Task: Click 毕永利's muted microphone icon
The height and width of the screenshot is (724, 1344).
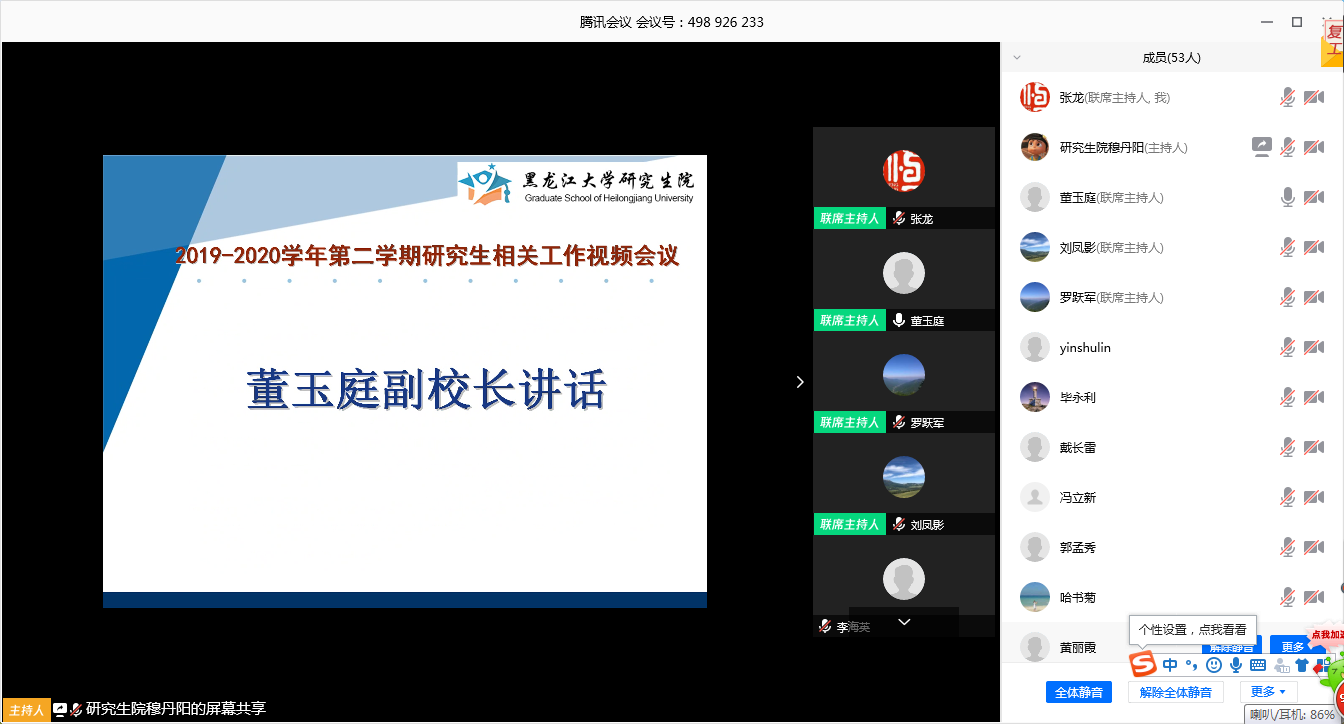Action: click(x=1288, y=397)
